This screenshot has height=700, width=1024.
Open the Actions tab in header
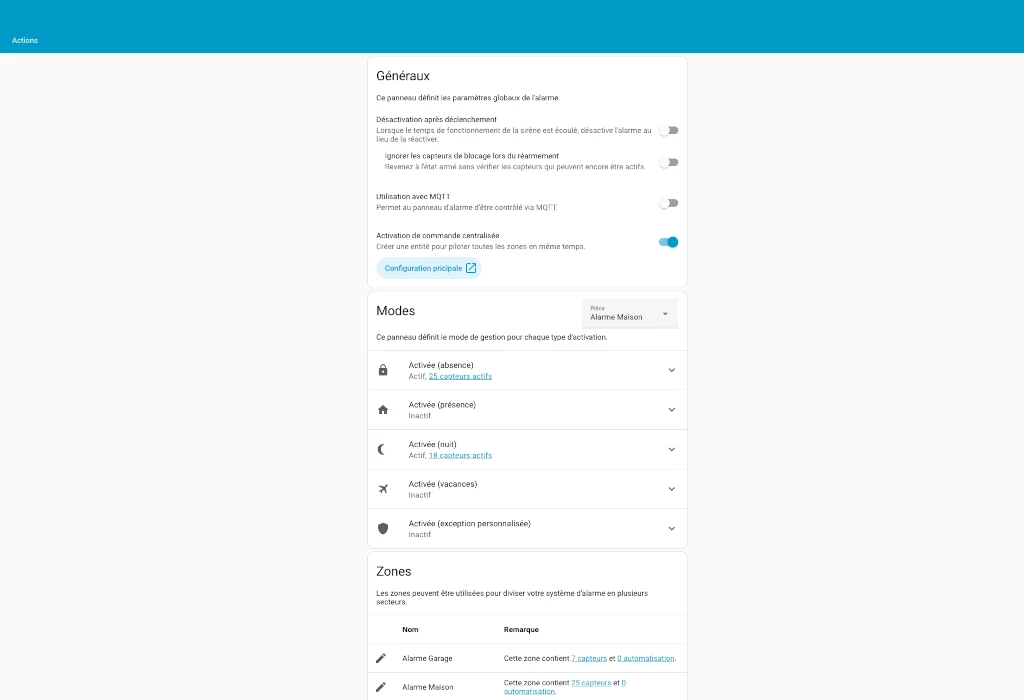[25, 41]
